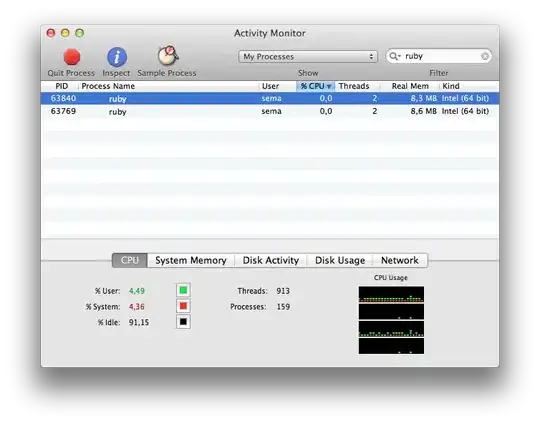Select the Network tab

point(400,260)
